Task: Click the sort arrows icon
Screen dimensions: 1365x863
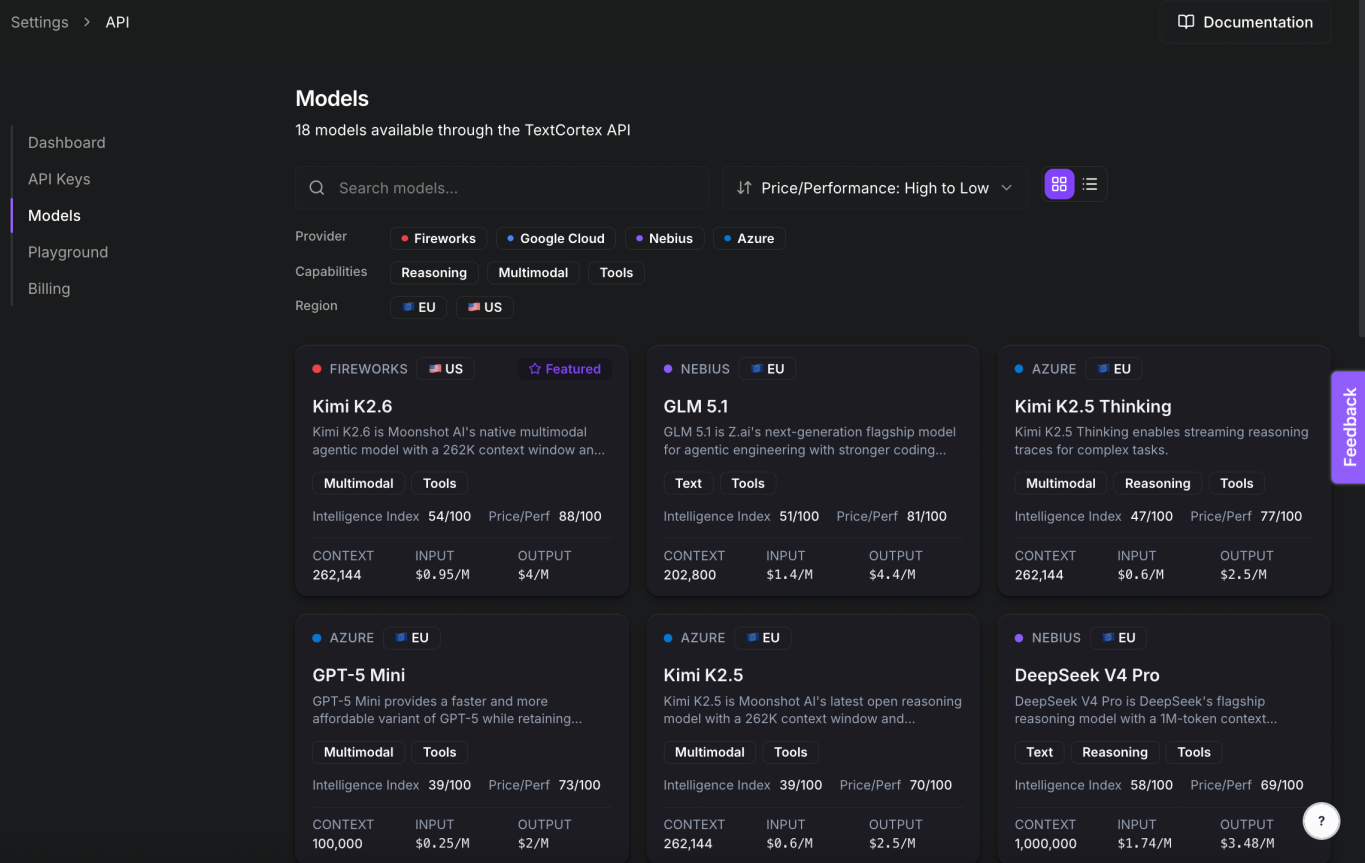Action: (x=744, y=188)
